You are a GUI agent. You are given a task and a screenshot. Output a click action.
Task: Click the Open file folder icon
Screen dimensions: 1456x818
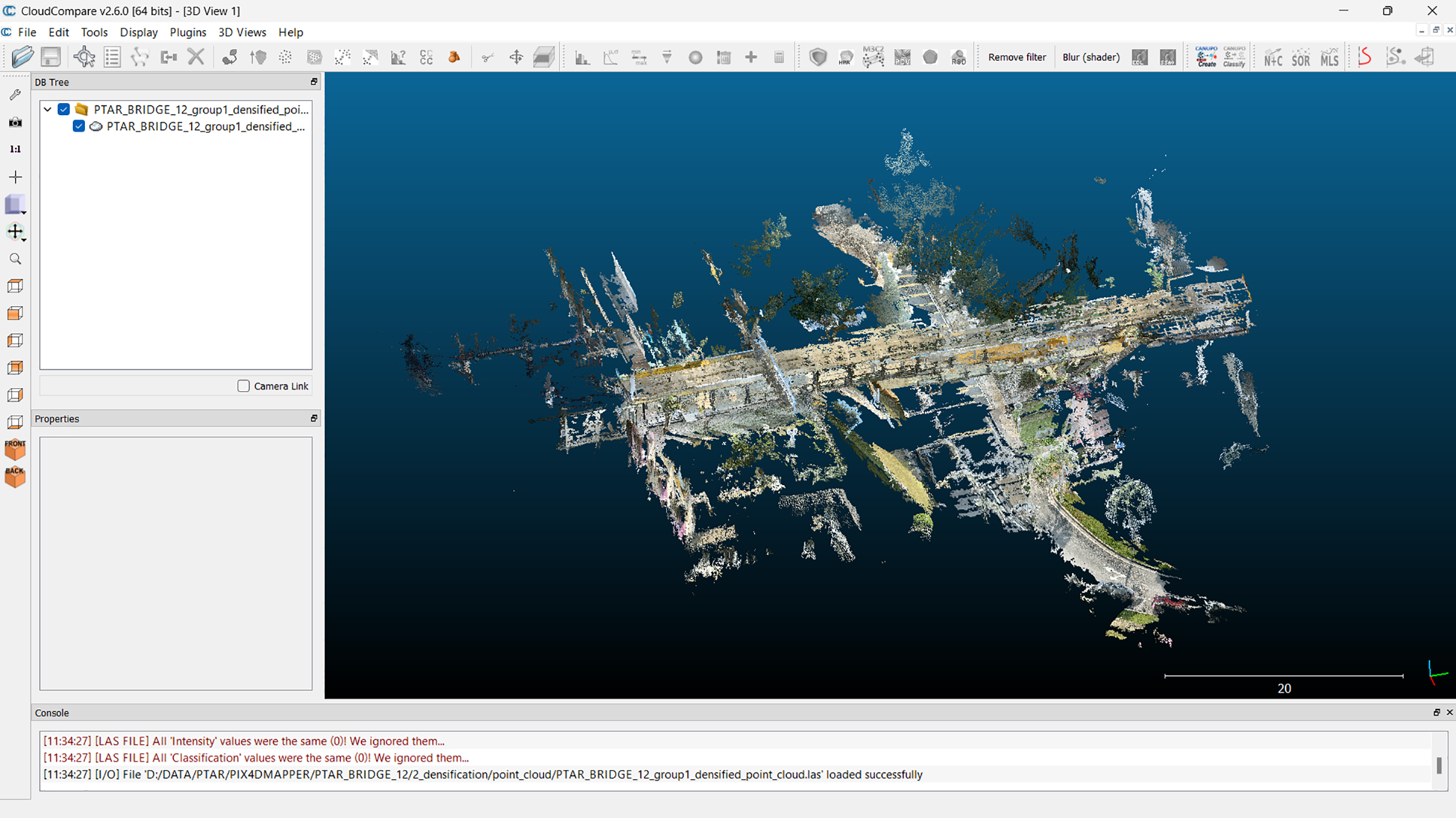click(x=22, y=57)
